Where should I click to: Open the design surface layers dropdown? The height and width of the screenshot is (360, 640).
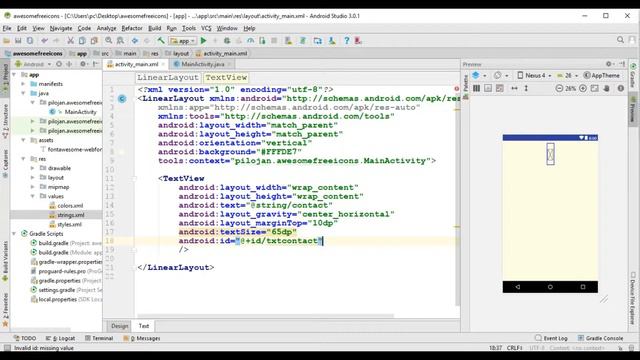pos(479,76)
